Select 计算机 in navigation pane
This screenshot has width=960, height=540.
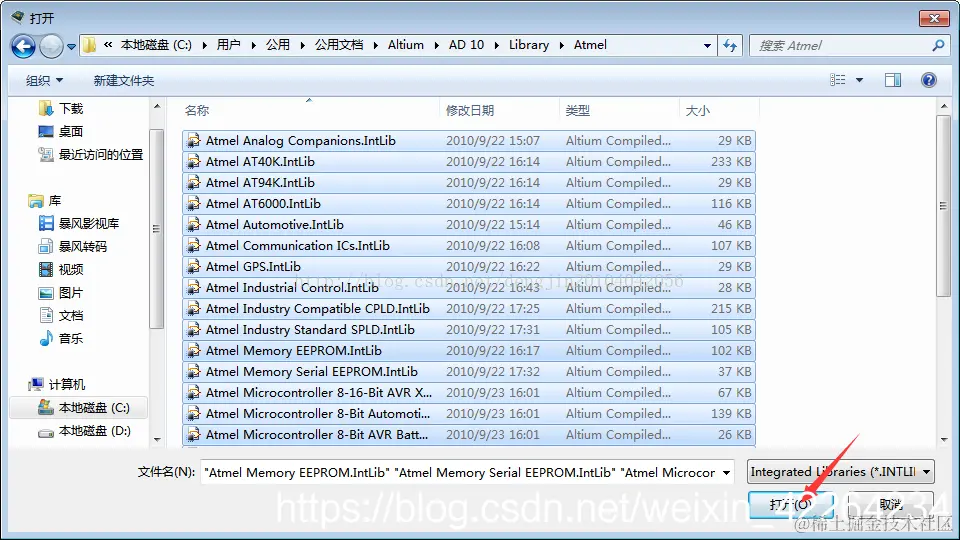[57, 384]
